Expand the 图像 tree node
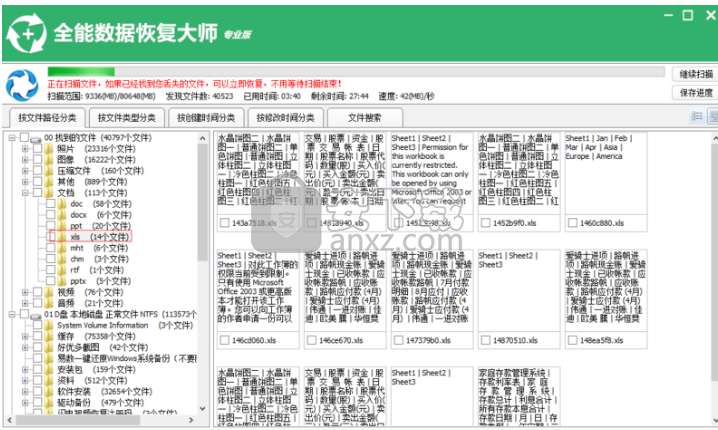This screenshot has height=430, width=718. point(25,160)
